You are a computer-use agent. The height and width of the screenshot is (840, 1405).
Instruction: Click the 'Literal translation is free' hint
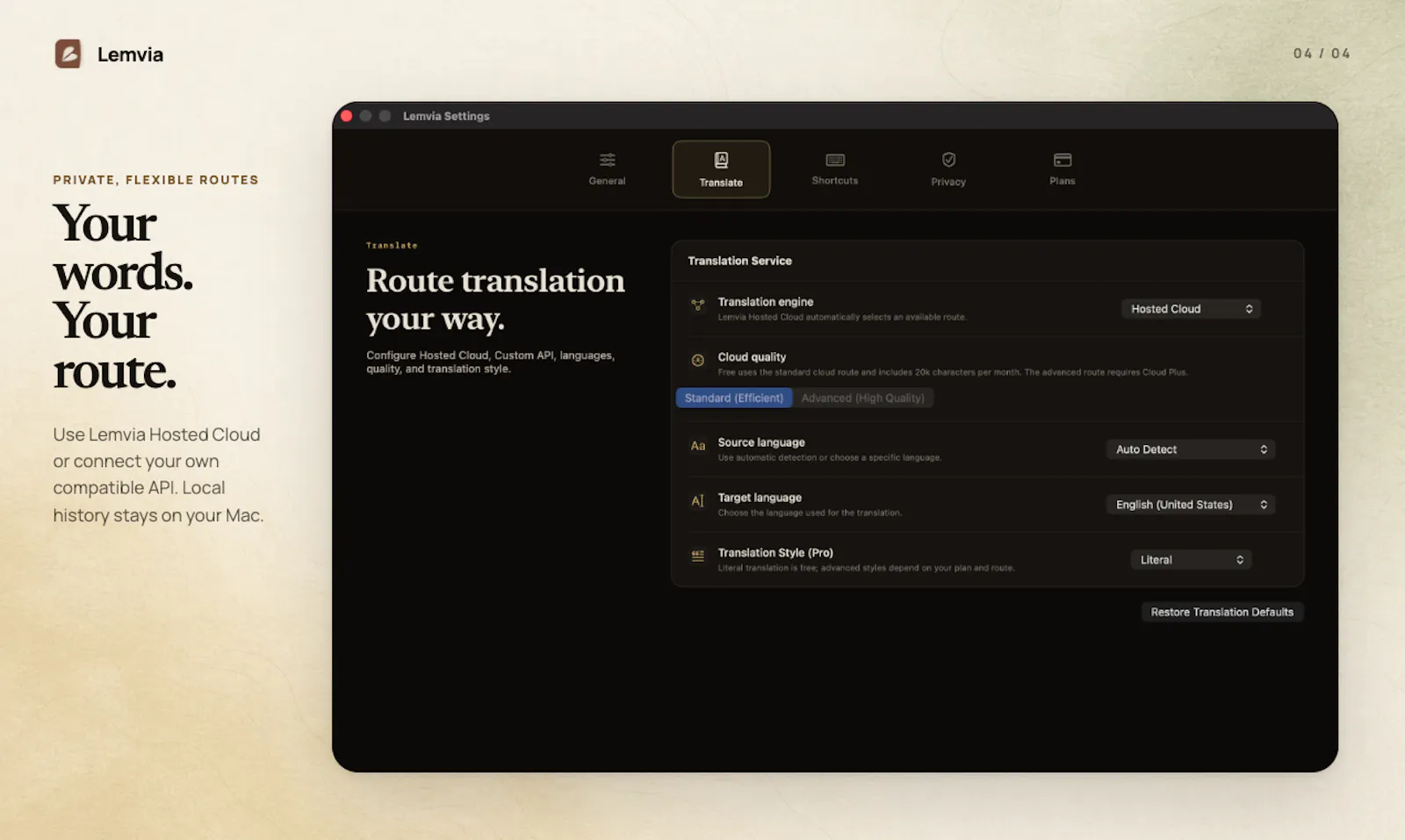[x=866, y=568]
